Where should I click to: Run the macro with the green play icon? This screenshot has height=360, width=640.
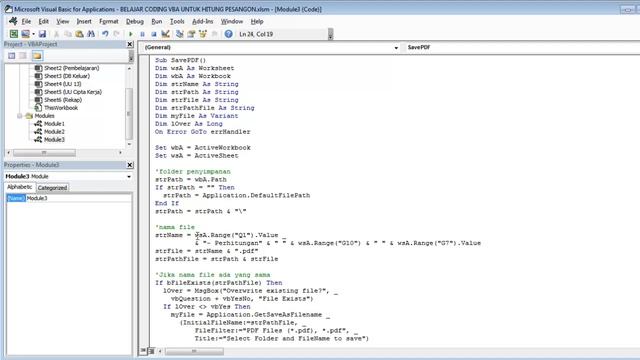pyautogui.click(x=131, y=34)
